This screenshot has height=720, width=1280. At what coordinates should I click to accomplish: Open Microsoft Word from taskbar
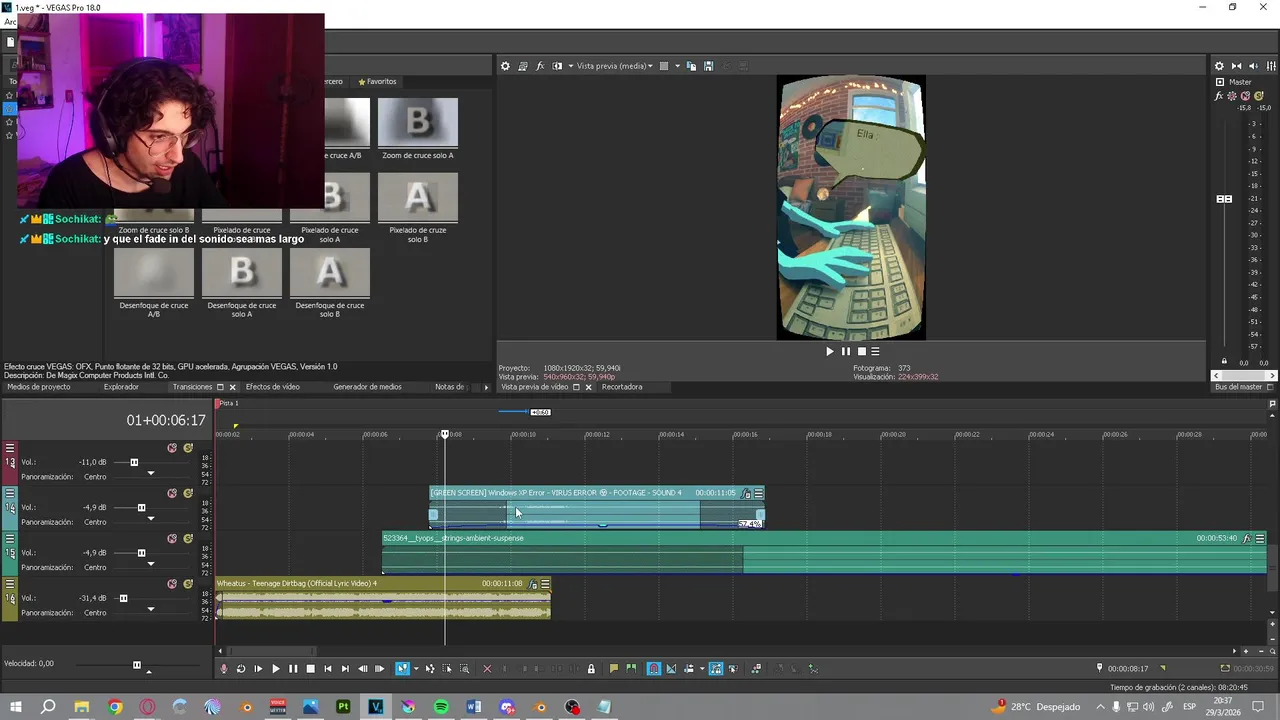click(474, 707)
